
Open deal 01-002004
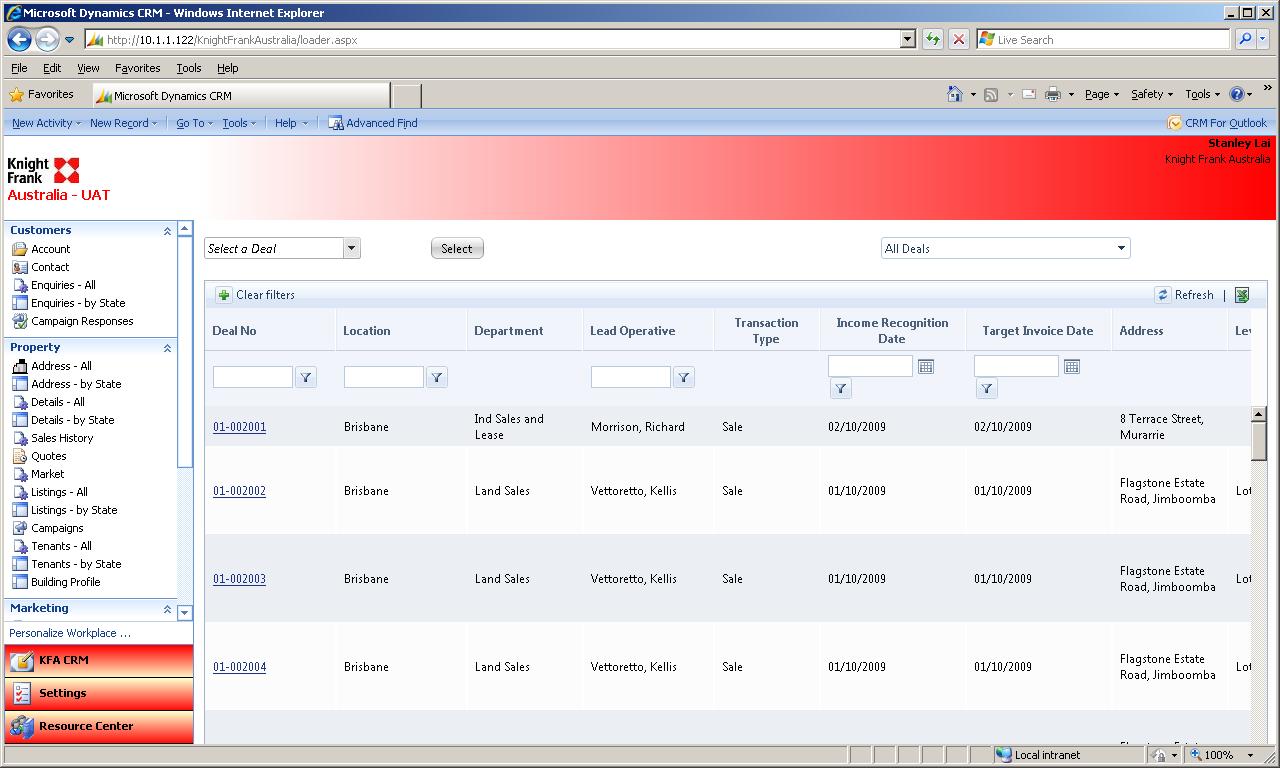[239, 667]
